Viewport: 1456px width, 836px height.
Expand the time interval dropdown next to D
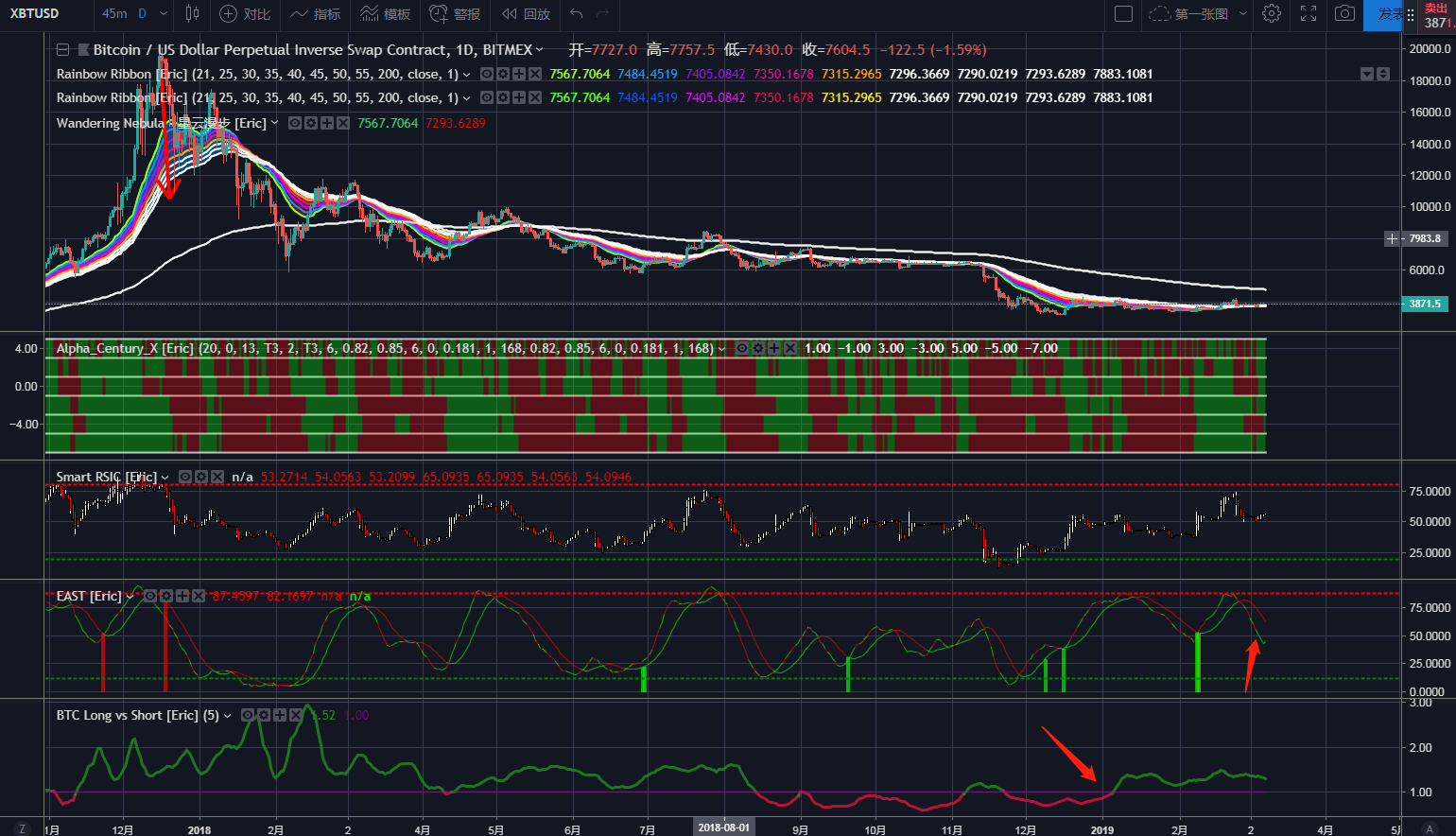click(164, 14)
